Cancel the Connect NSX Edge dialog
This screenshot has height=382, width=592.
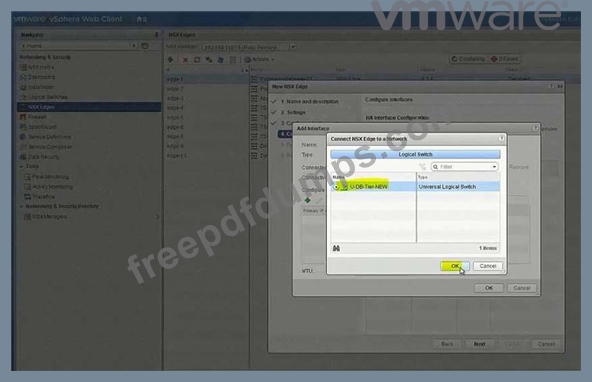487,266
